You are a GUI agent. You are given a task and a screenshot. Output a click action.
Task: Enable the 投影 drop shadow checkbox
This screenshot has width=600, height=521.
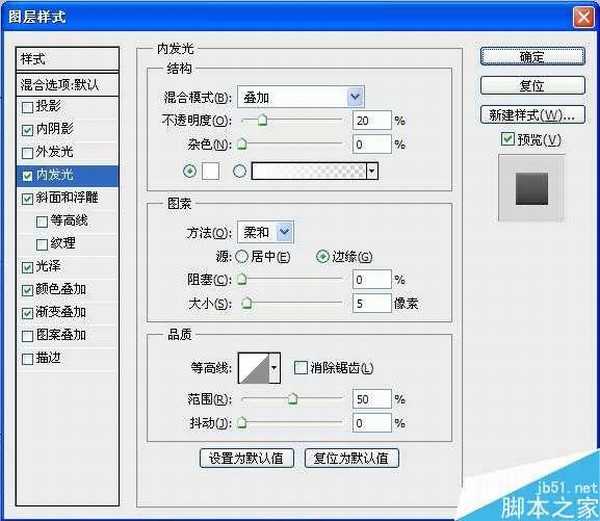coord(27,107)
